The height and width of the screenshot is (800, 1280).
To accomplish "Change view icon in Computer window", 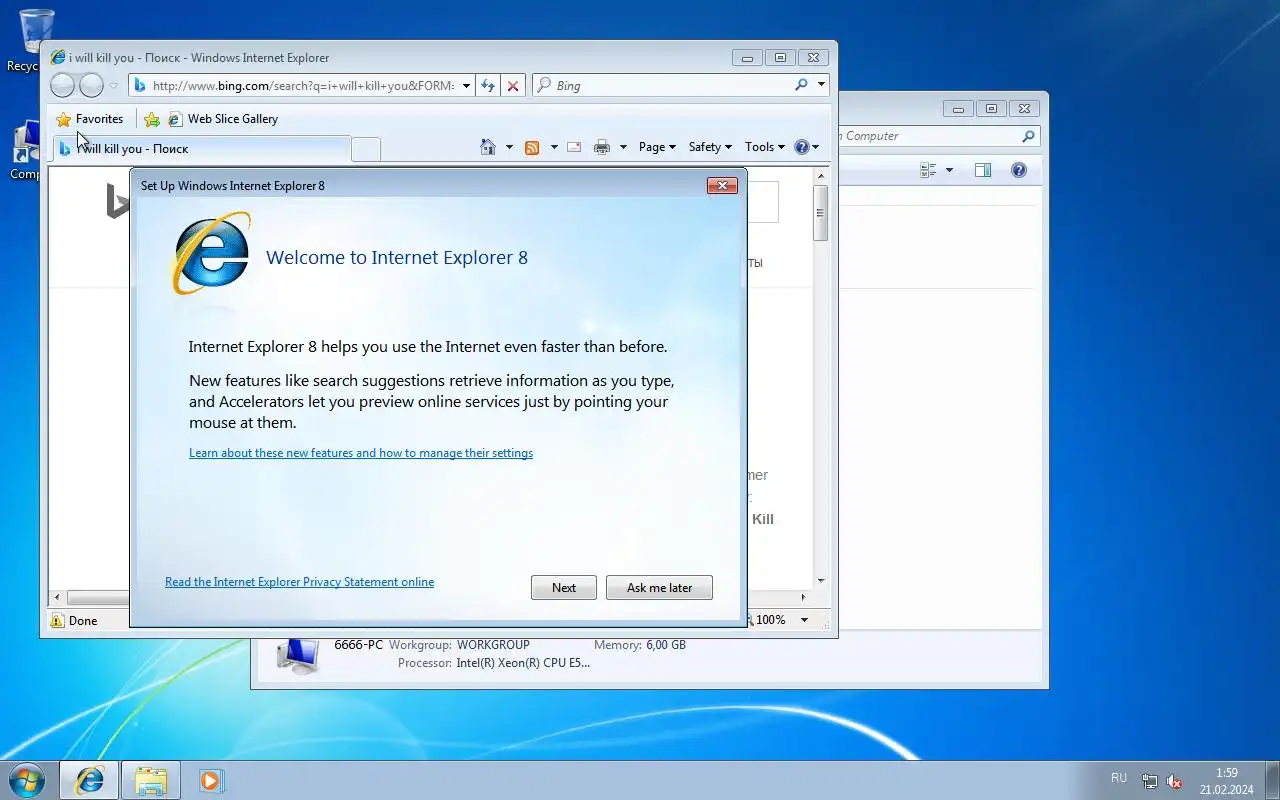I will click(928, 171).
